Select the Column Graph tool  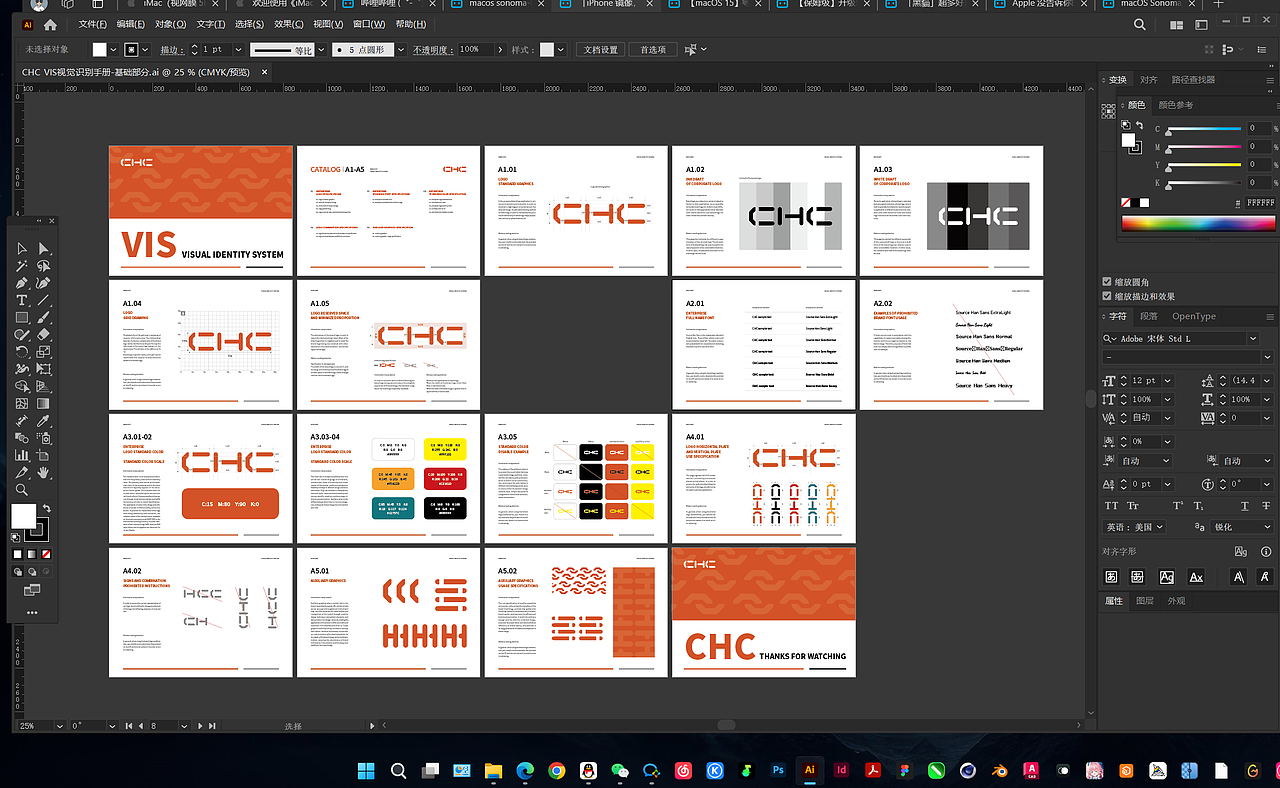click(x=22, y=456)
